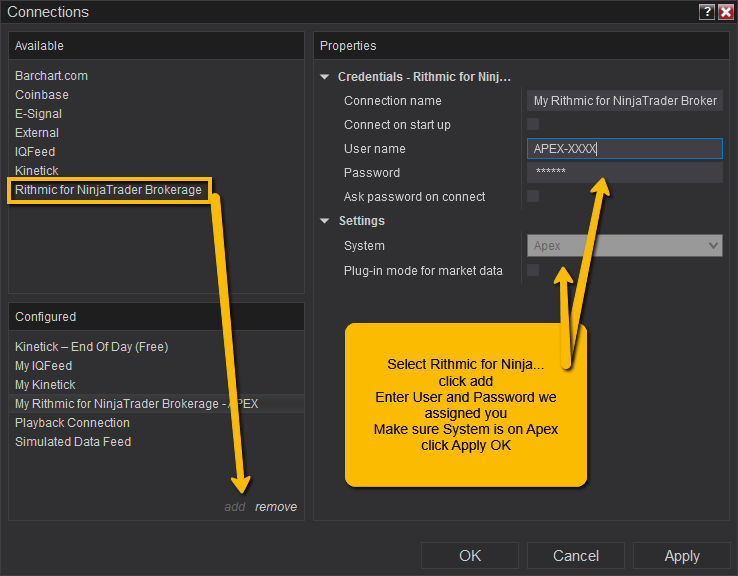The width and height of the screenshot is (738, 576).
Task: Click the remove link
Action: 276,507
